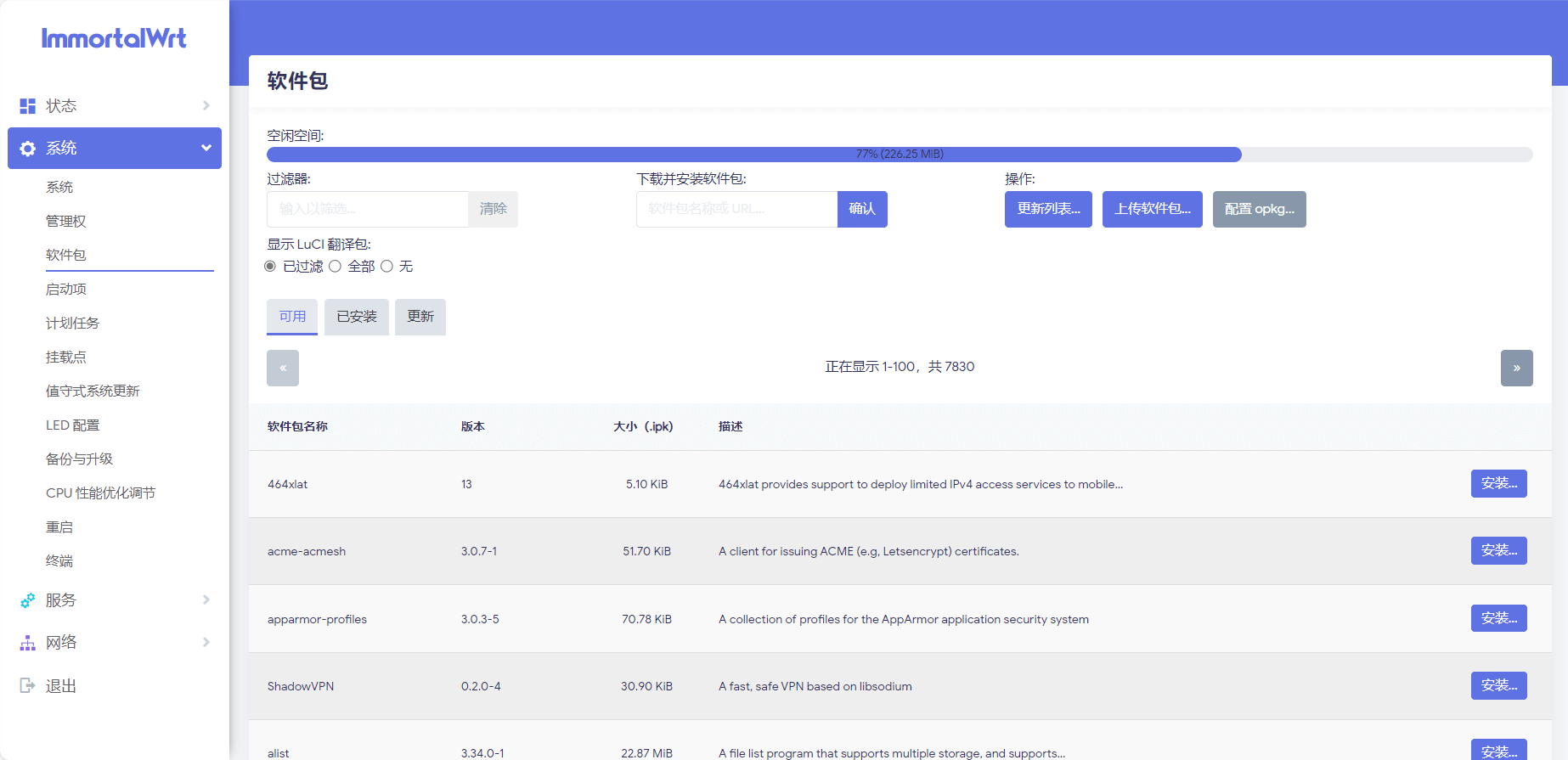1568x760 pixels.
Task: Focus the package filter input field
Action: click(367, 209)
